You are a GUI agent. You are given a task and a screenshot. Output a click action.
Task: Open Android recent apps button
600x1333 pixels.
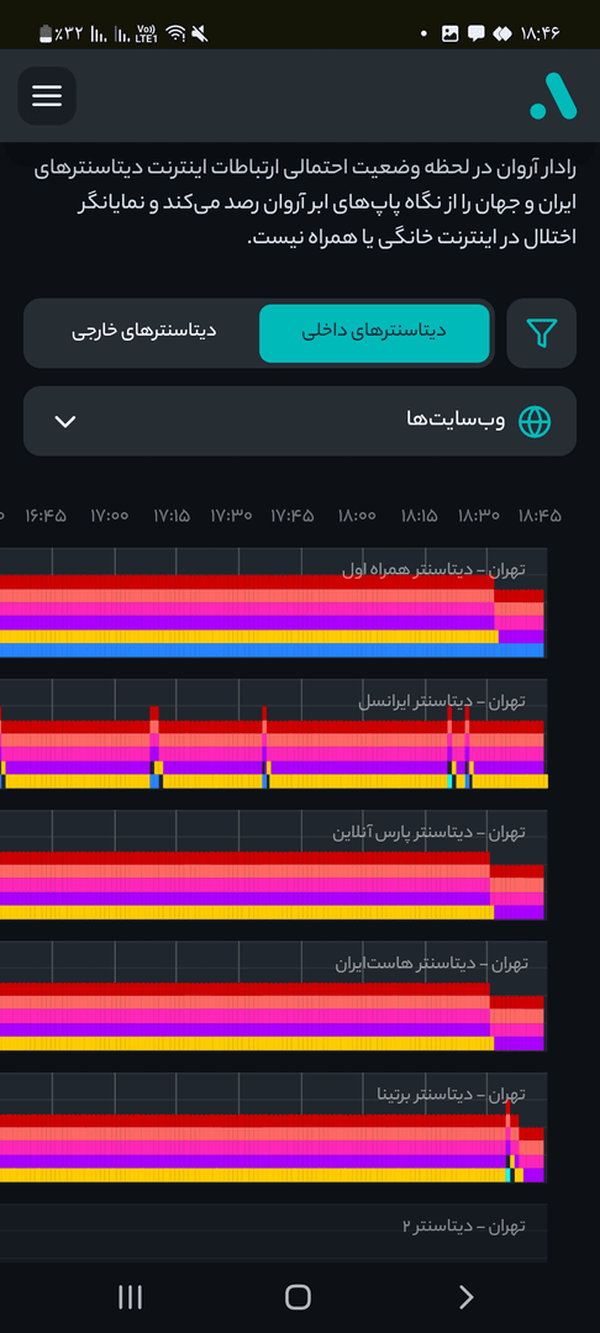pos(130,1297)
